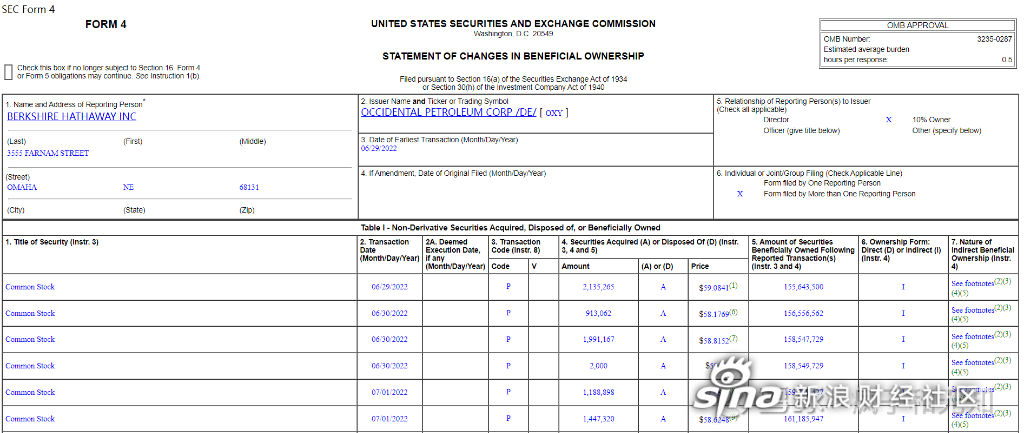
Task: Click the beneficially owned value 156,556,562
Action: pos(805,313)
